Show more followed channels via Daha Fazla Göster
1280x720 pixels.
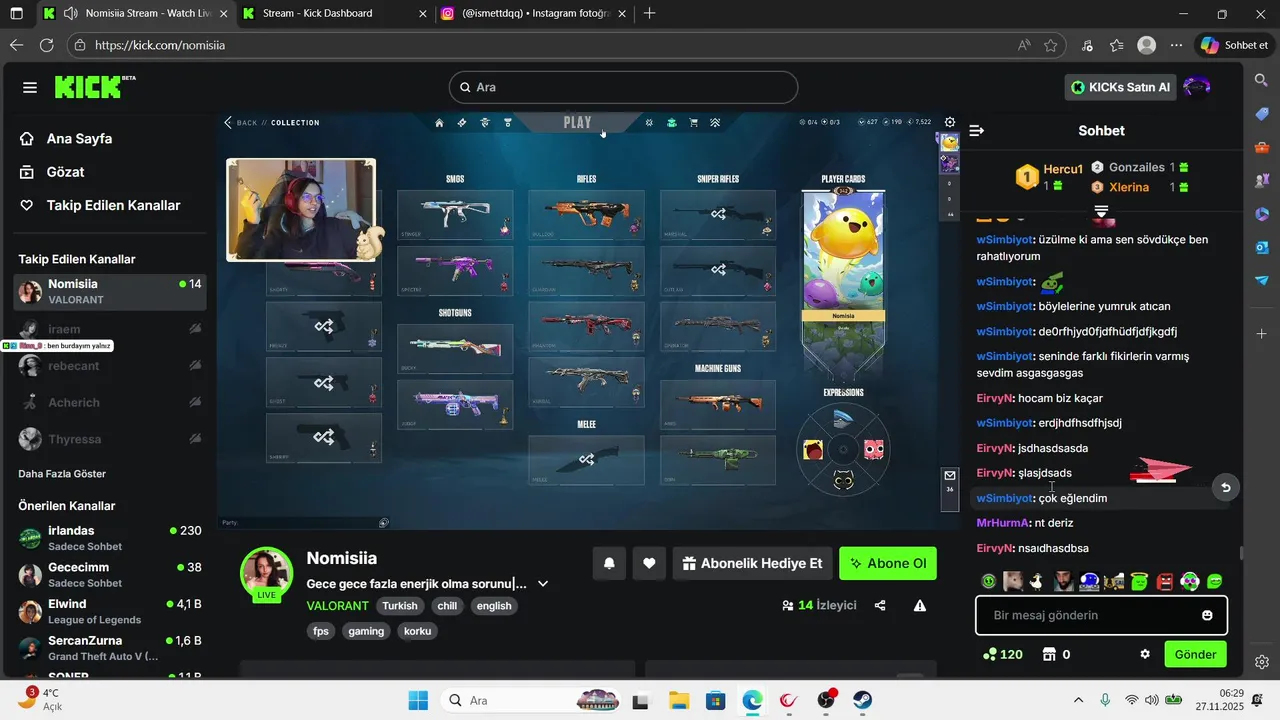tap(62, 474)
